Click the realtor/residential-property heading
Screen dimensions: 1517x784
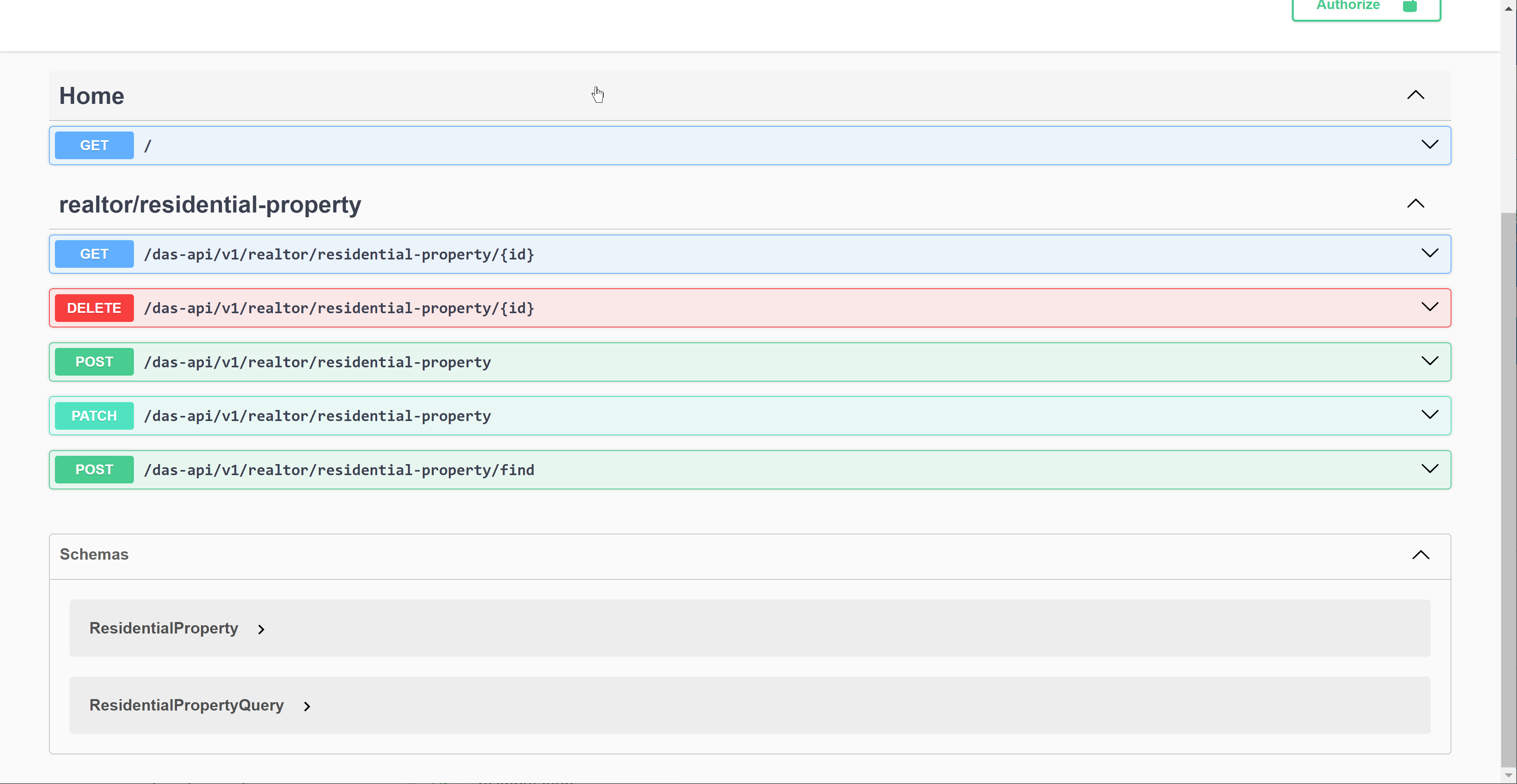pos(210,205)
